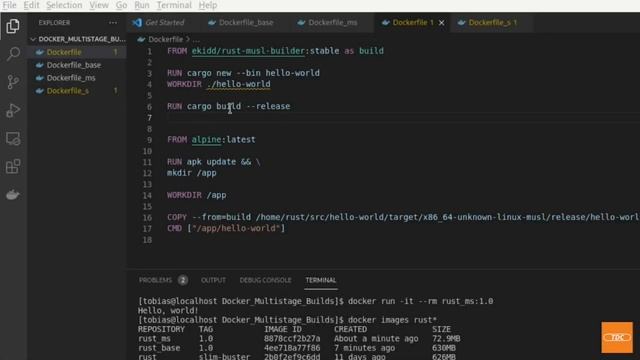Screen dimensions: 640x360
Task: Click 'WORKDIR /app' on line 14
Action: tap(196, 195)
